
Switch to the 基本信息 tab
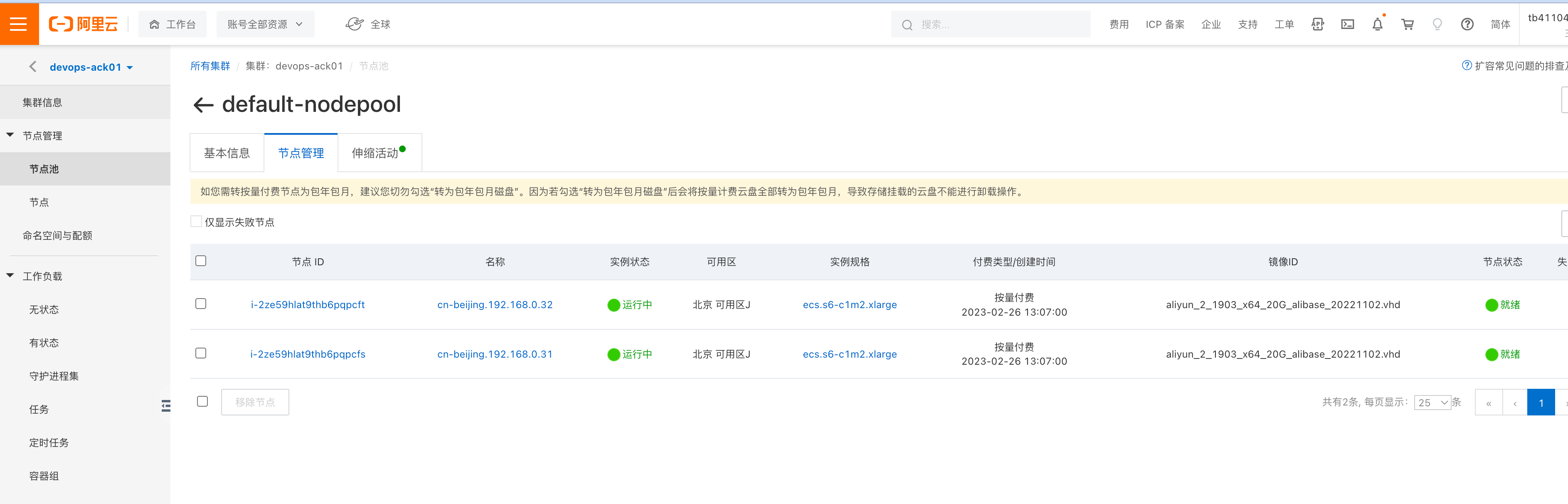click(227, 153)
